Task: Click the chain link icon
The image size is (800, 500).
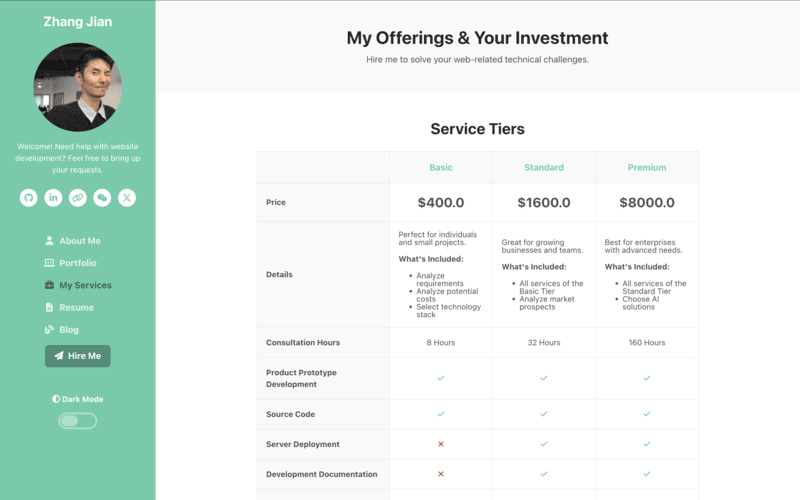Action: (78, 198)
